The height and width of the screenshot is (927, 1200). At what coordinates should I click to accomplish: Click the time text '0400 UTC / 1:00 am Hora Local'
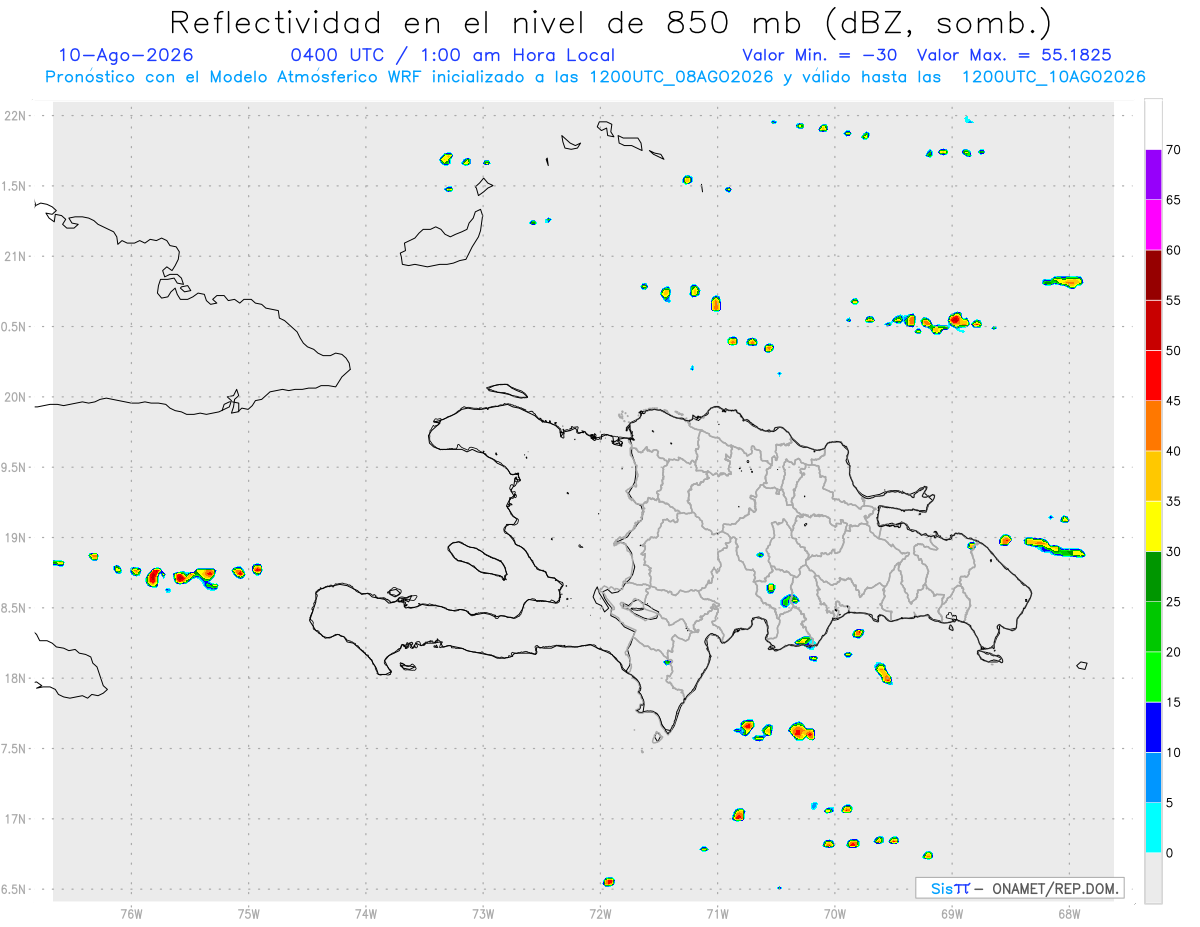452,55
